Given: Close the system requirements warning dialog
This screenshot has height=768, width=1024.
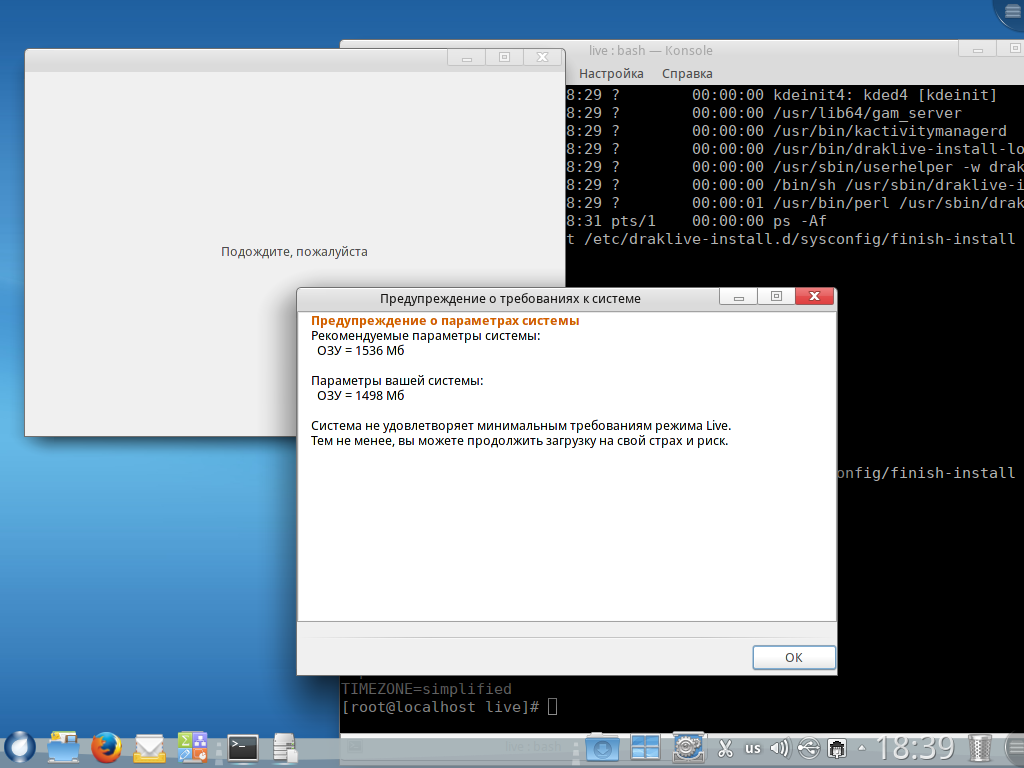Looking at the screenshot, I should coord(814,296).
